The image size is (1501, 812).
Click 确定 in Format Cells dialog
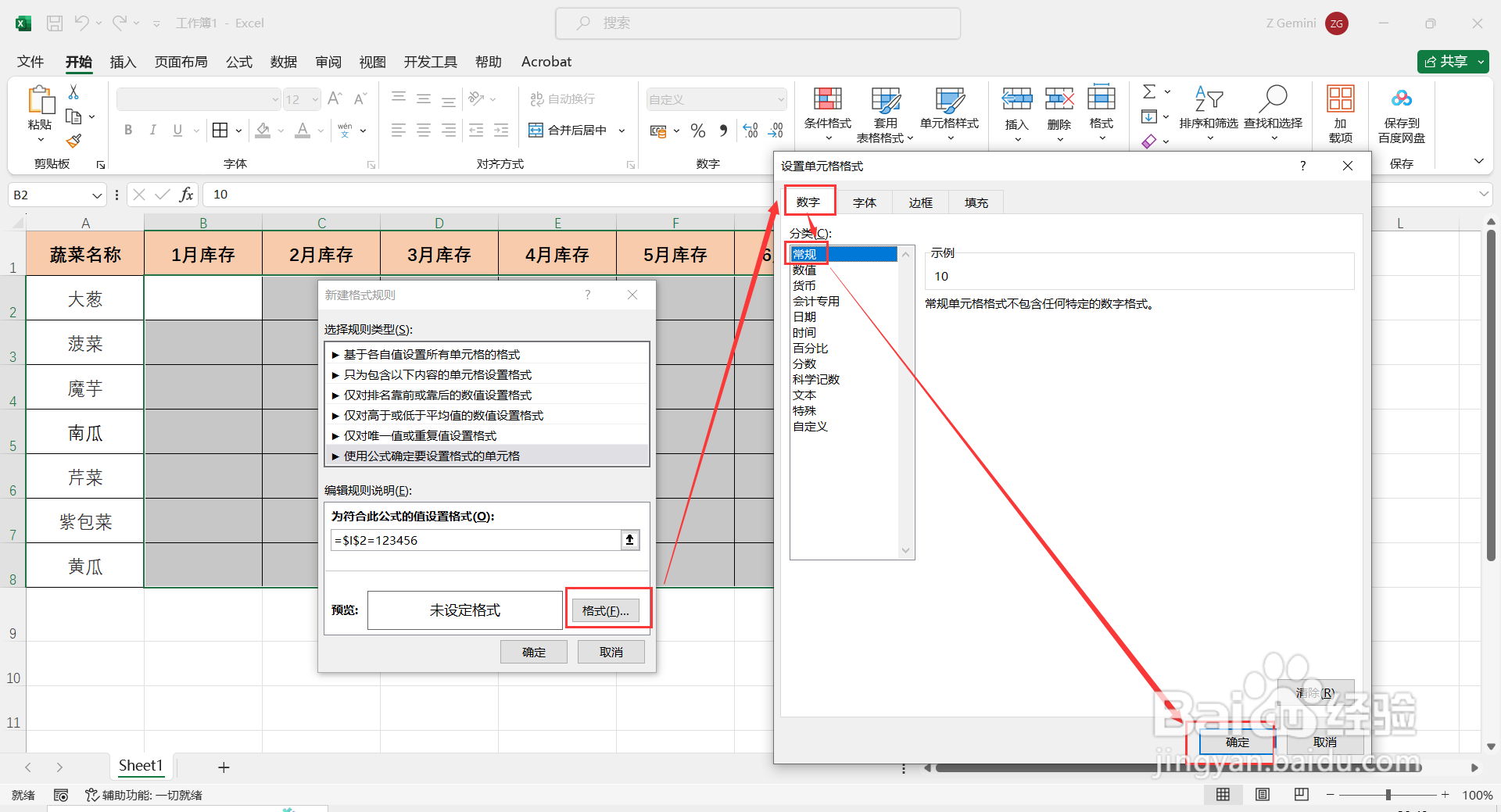(x=1237, y=742)
